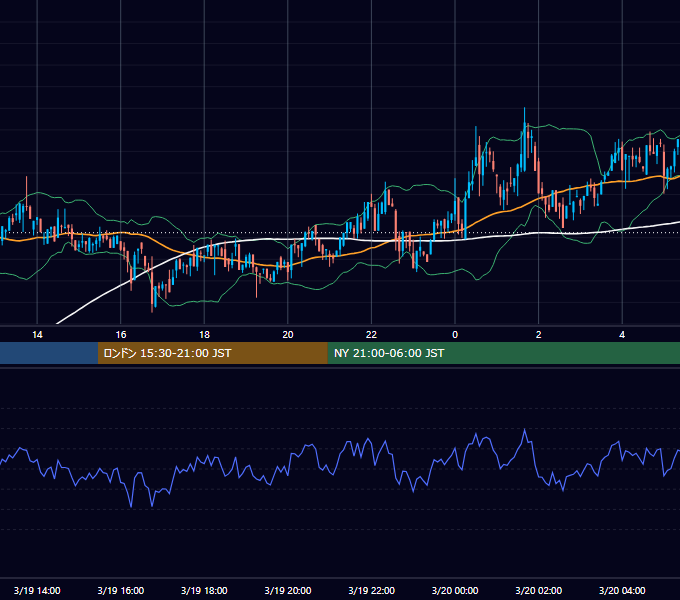This screenshot has width=680, height=600.
Task: Click hour label 18 on the price chart axis
Action: [x=204, y=335]
